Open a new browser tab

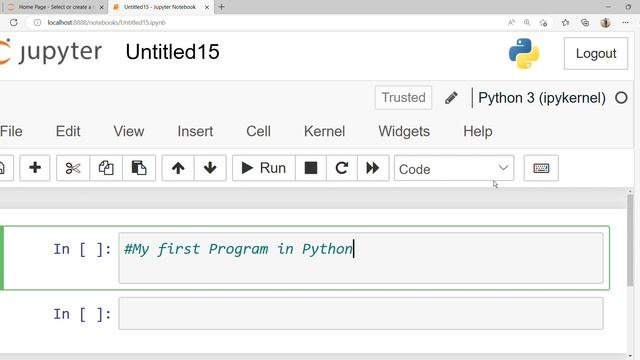pyautogui.click(x=221, y=7)
